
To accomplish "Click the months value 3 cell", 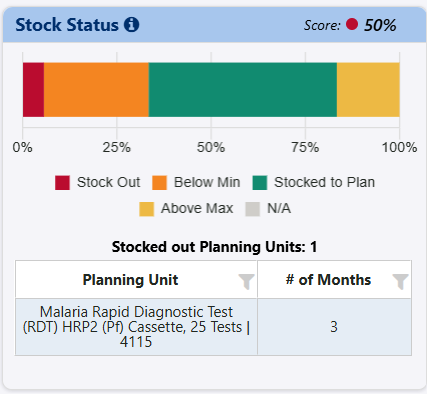I will point(334,327).
